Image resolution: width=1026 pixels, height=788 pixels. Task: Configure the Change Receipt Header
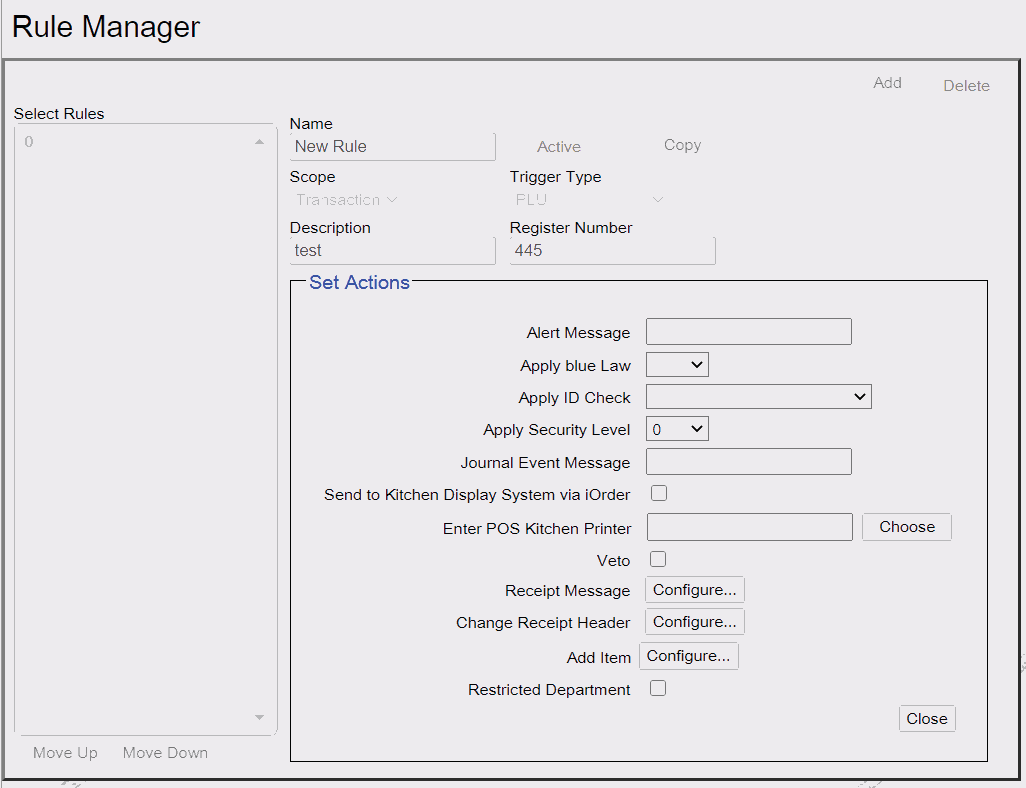[694, 622]
